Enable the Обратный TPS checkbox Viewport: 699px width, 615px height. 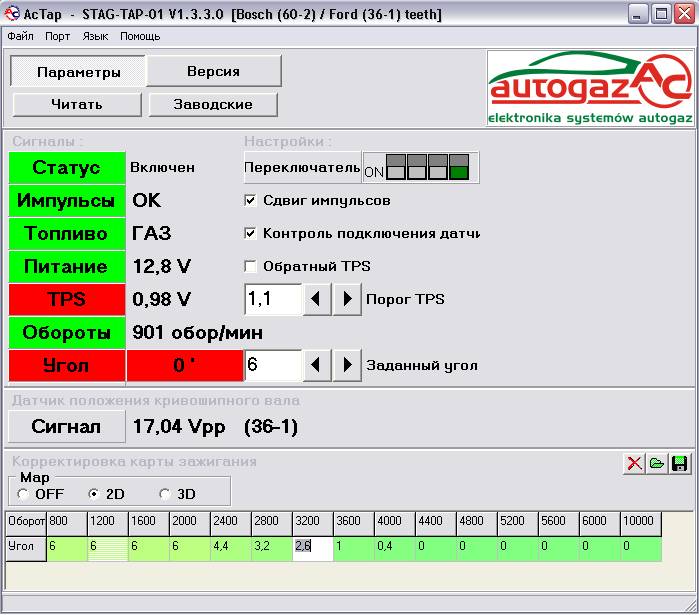tap(251, 266)
